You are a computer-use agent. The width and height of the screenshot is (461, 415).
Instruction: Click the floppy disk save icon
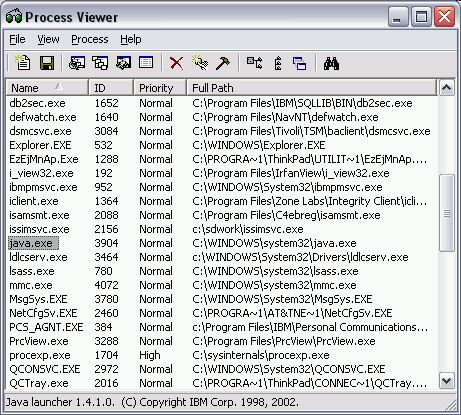click(x=47, y=63)
